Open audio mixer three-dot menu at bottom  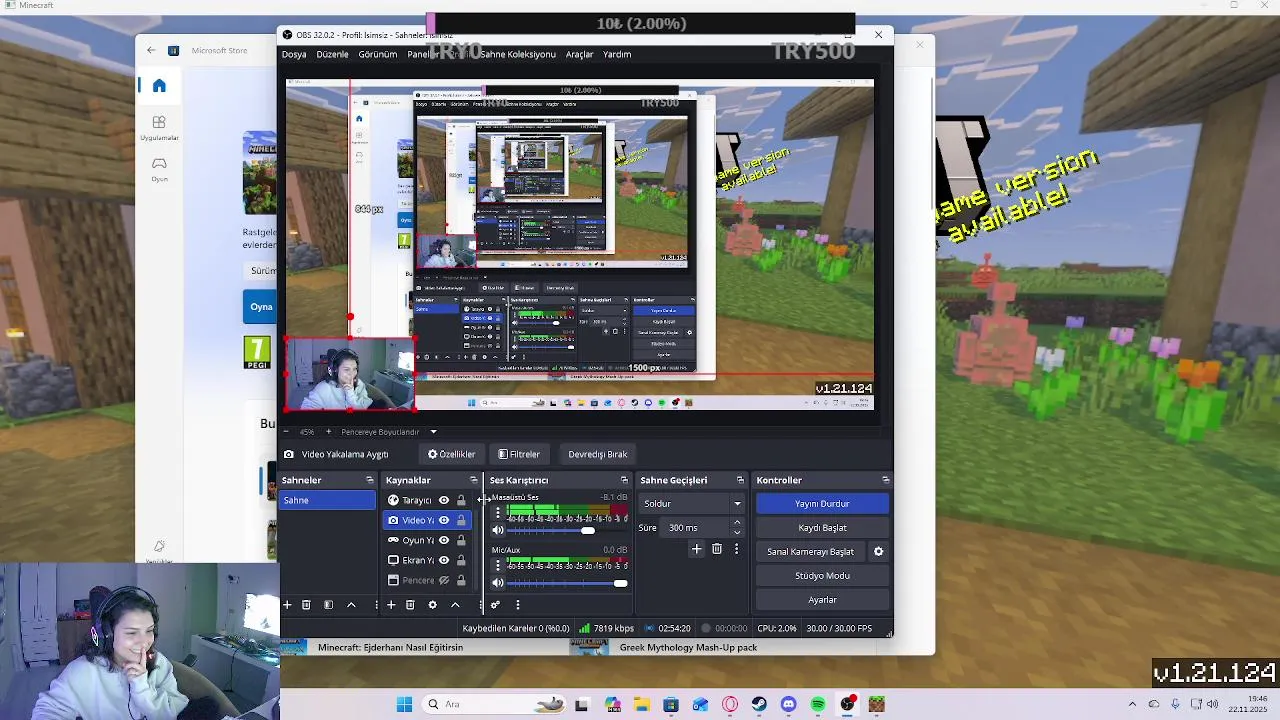click(517, 605)
